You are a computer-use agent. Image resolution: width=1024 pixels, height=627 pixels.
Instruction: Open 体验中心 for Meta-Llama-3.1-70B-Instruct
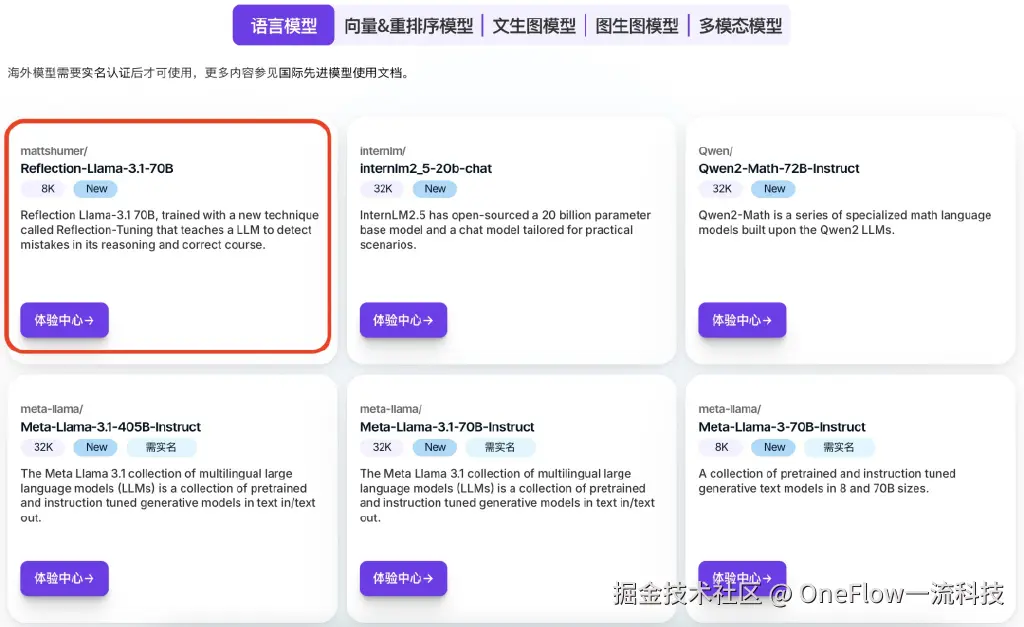(403, 578)
